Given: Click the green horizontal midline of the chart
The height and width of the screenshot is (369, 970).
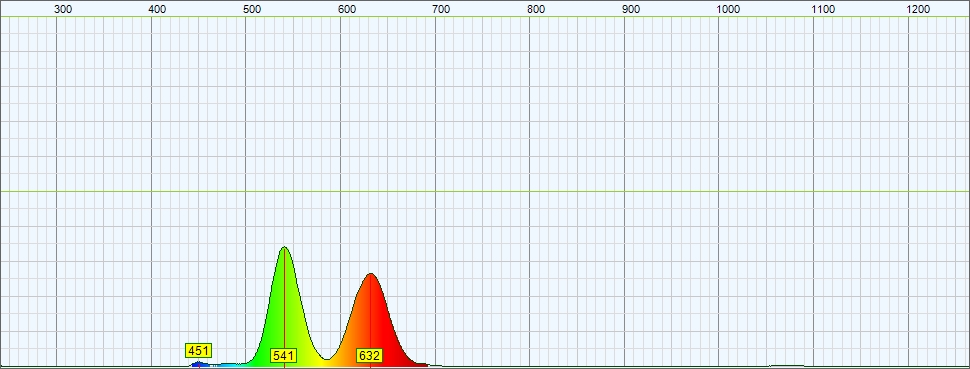Looking at the screenshot, I should [x=485, y=191].
